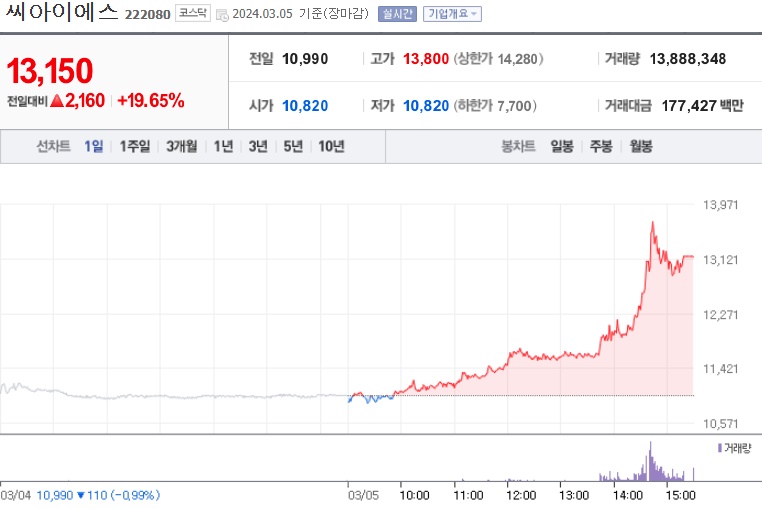Open the 월봉 monthly candle chart
The height and width of the screenshot is (509, 762).
coord(641,146)
